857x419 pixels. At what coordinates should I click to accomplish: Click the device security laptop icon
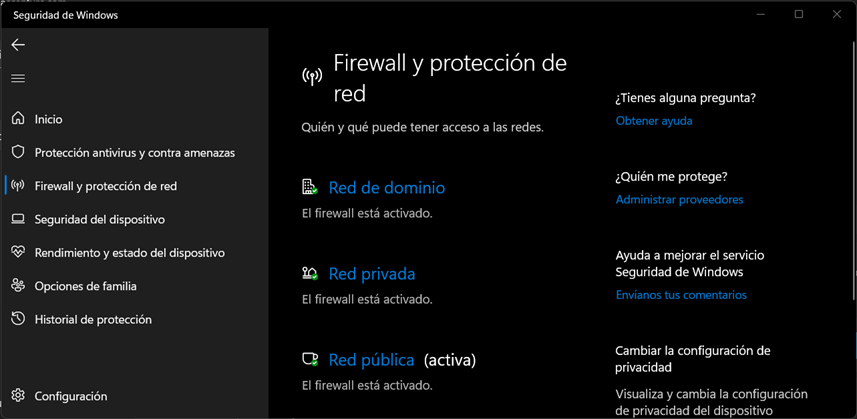click(x=18, y=219)
